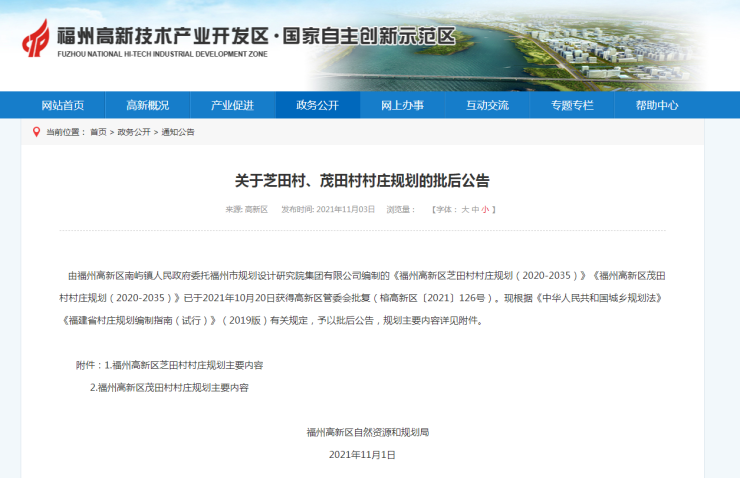
Task: Set font size to 大 (large)
Action: [464, 210]
